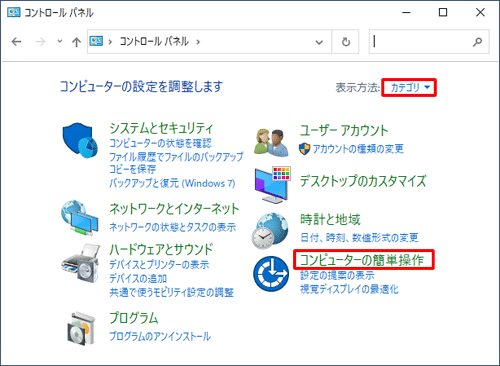This screenshot has width=500, height=366.
Task: Open コンピューターの状態を確認 link
Action: (160, 143)
